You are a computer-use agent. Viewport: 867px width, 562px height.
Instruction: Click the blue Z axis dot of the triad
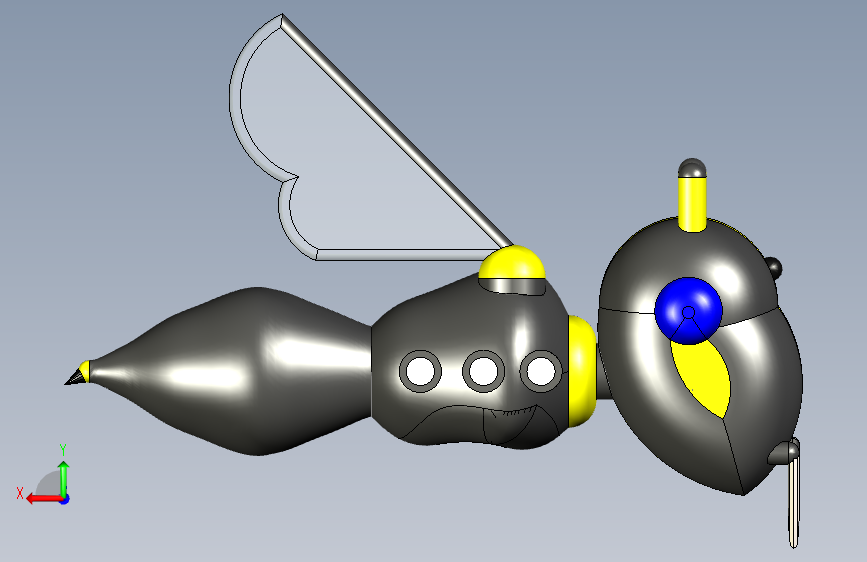point(65,499)
